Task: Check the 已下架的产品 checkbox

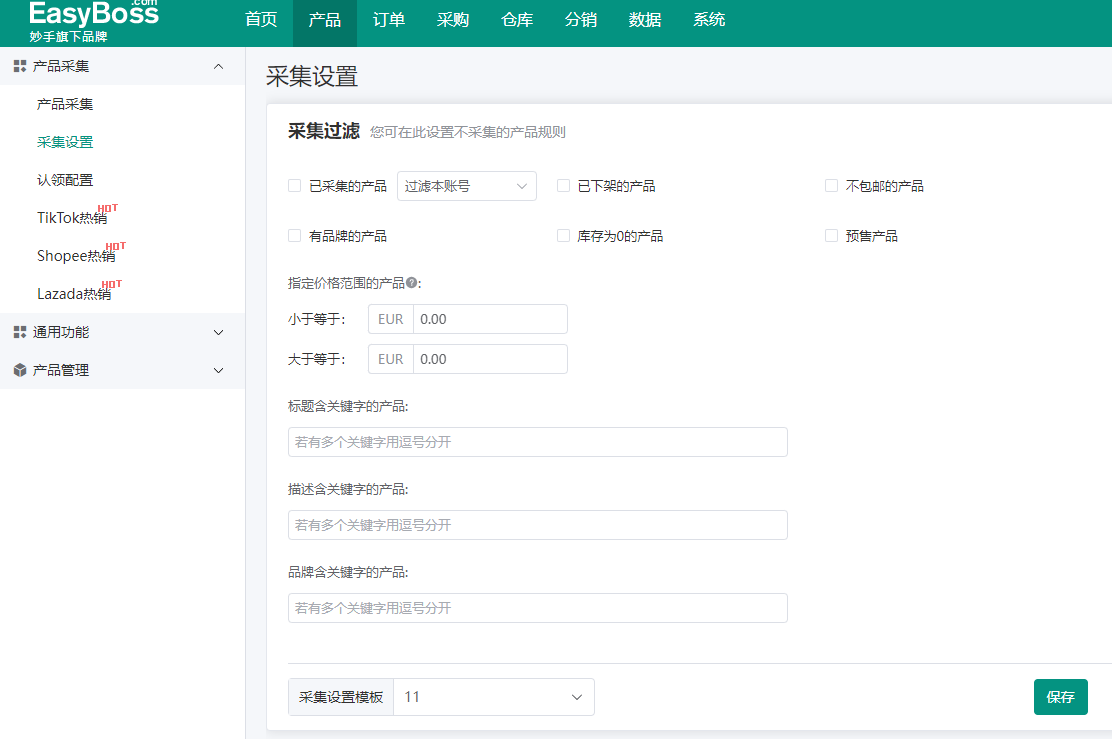Action: pyautogui.click(x=563, y=186)
